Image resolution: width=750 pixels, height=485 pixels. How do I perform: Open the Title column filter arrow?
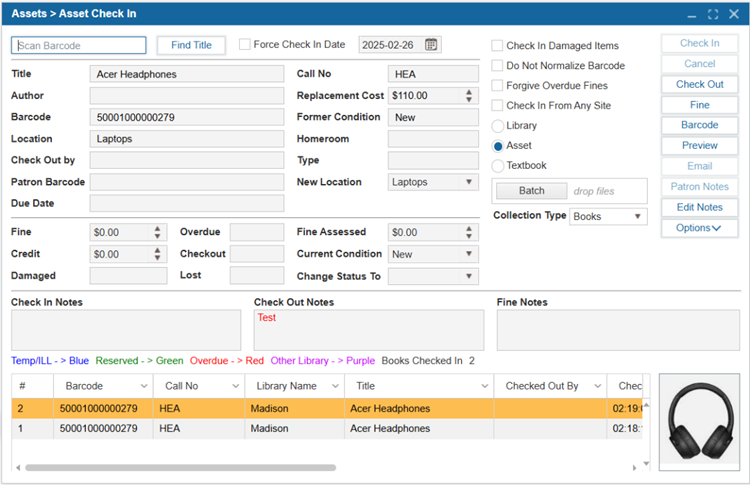(485, 386)
